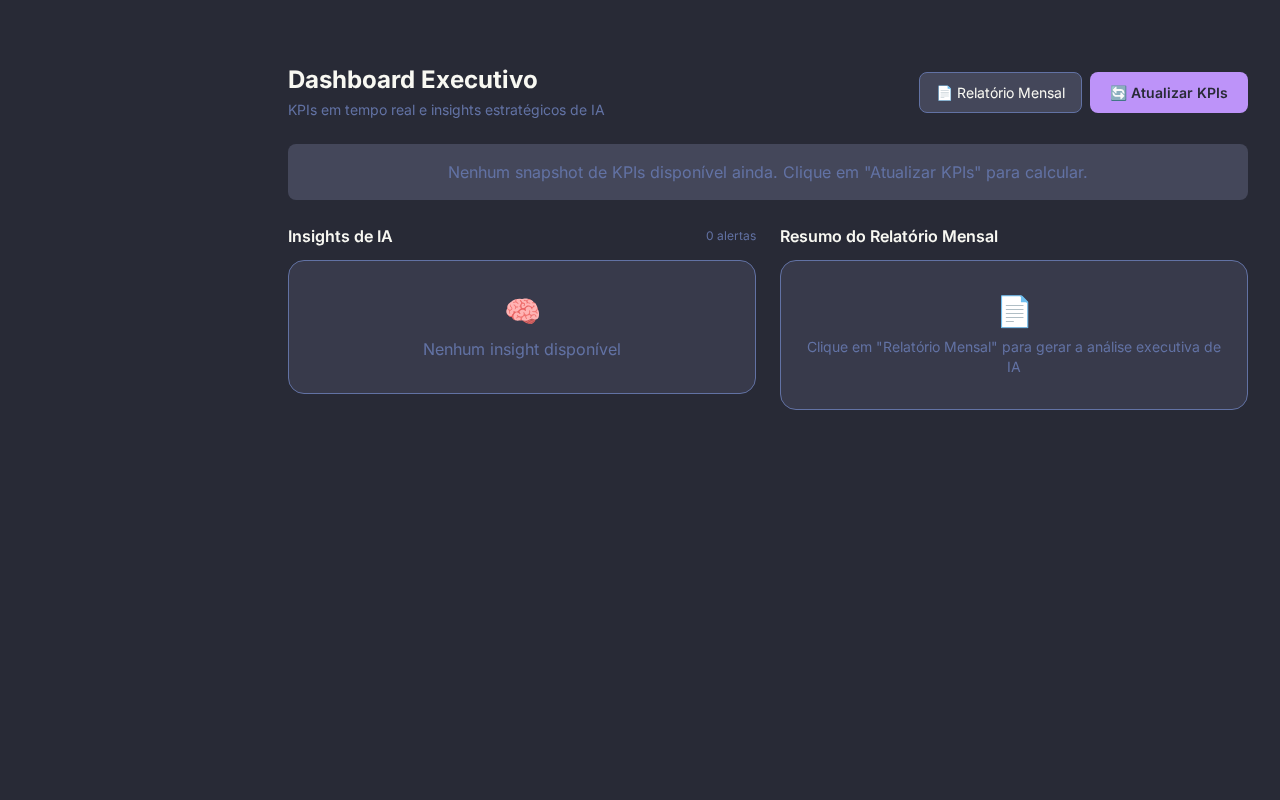Select the 'Nenhum insight disponível' placeholder card

(x=522, y=349)
